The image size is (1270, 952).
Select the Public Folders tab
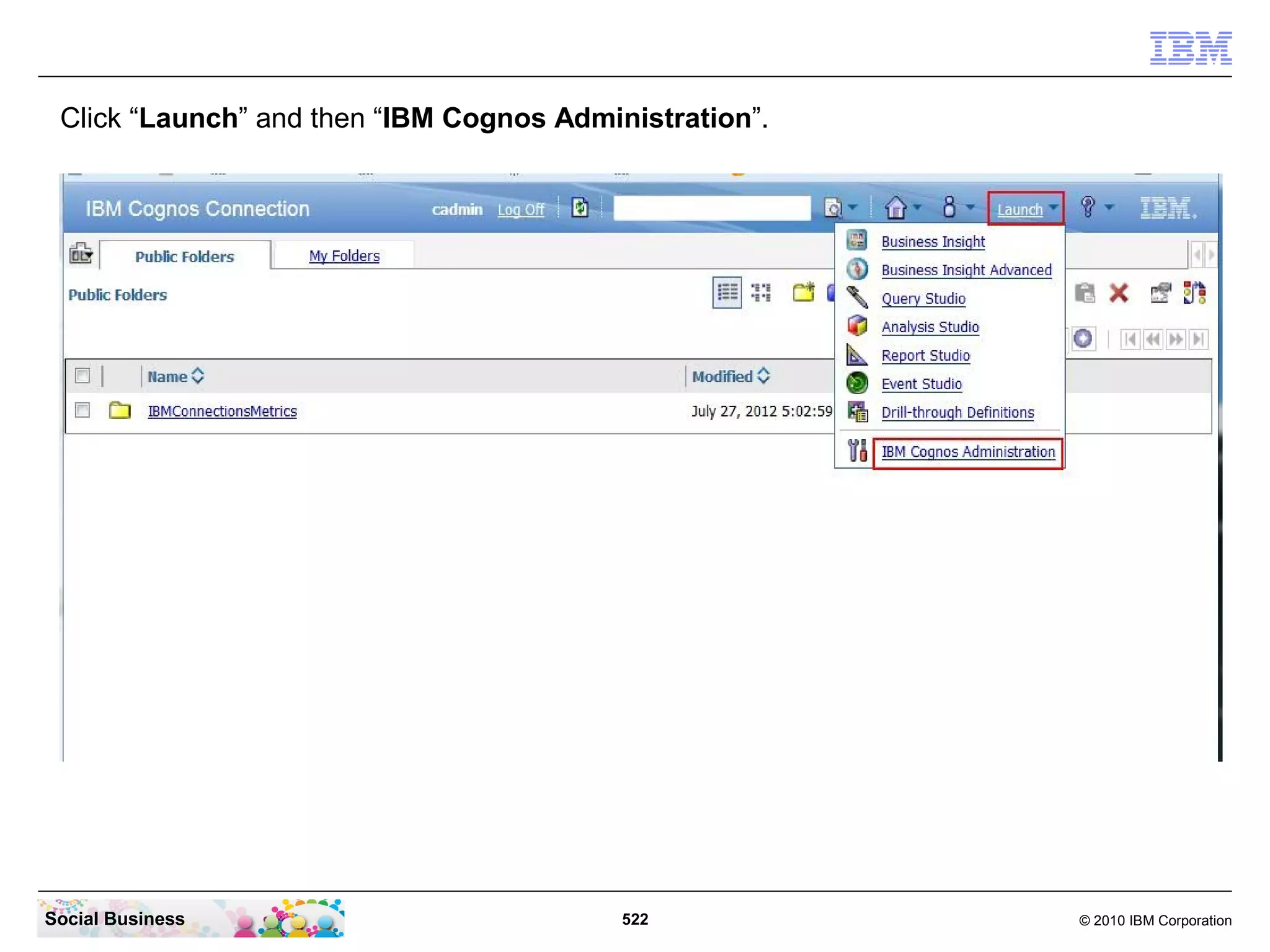[x=185, y=256]
